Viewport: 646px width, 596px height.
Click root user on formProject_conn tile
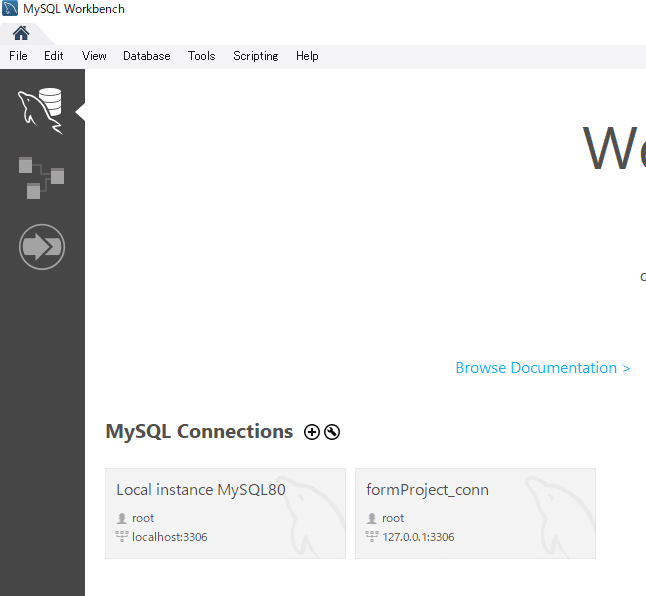393,518
